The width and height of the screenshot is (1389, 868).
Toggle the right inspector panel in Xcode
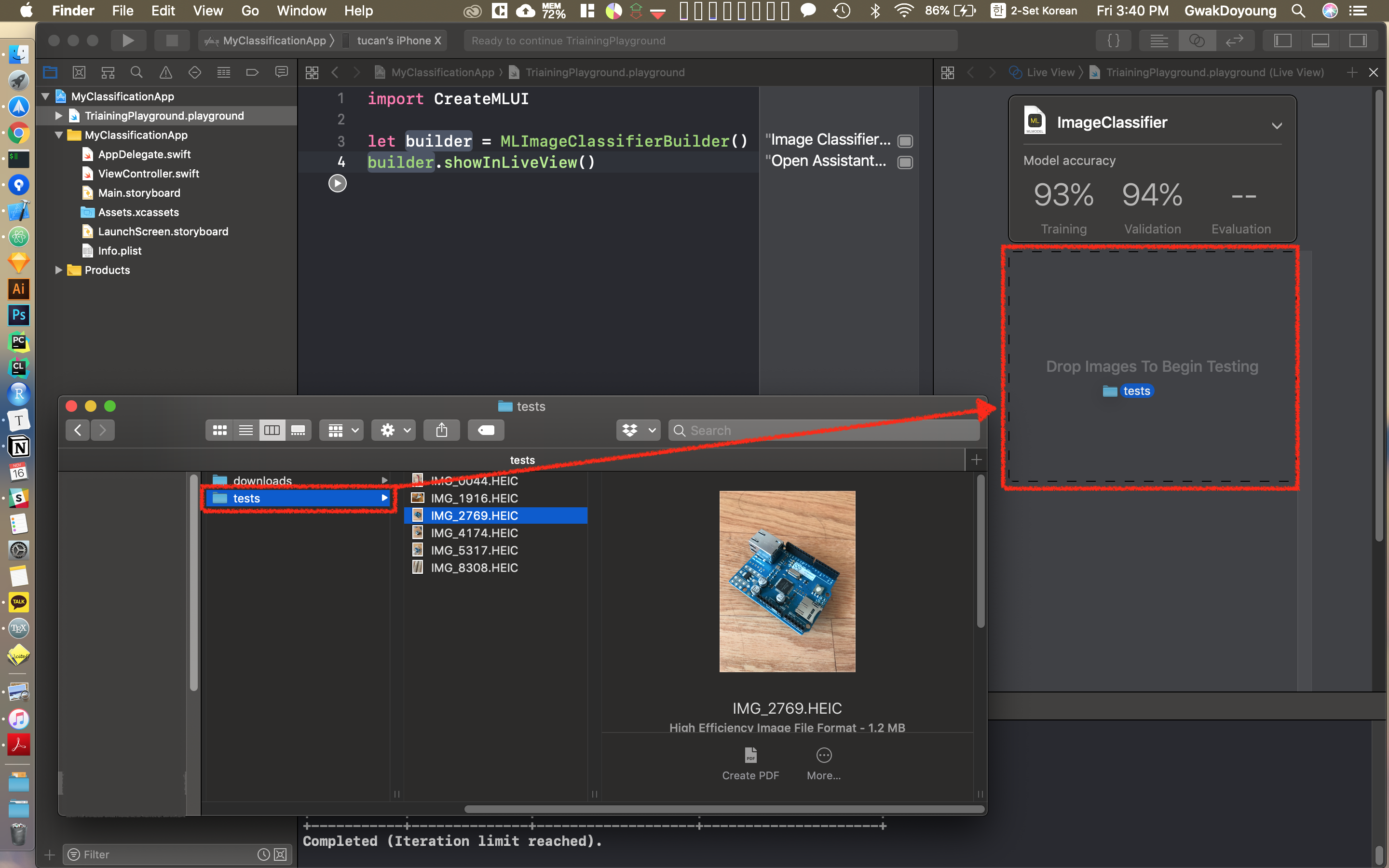coord(1359,40)
